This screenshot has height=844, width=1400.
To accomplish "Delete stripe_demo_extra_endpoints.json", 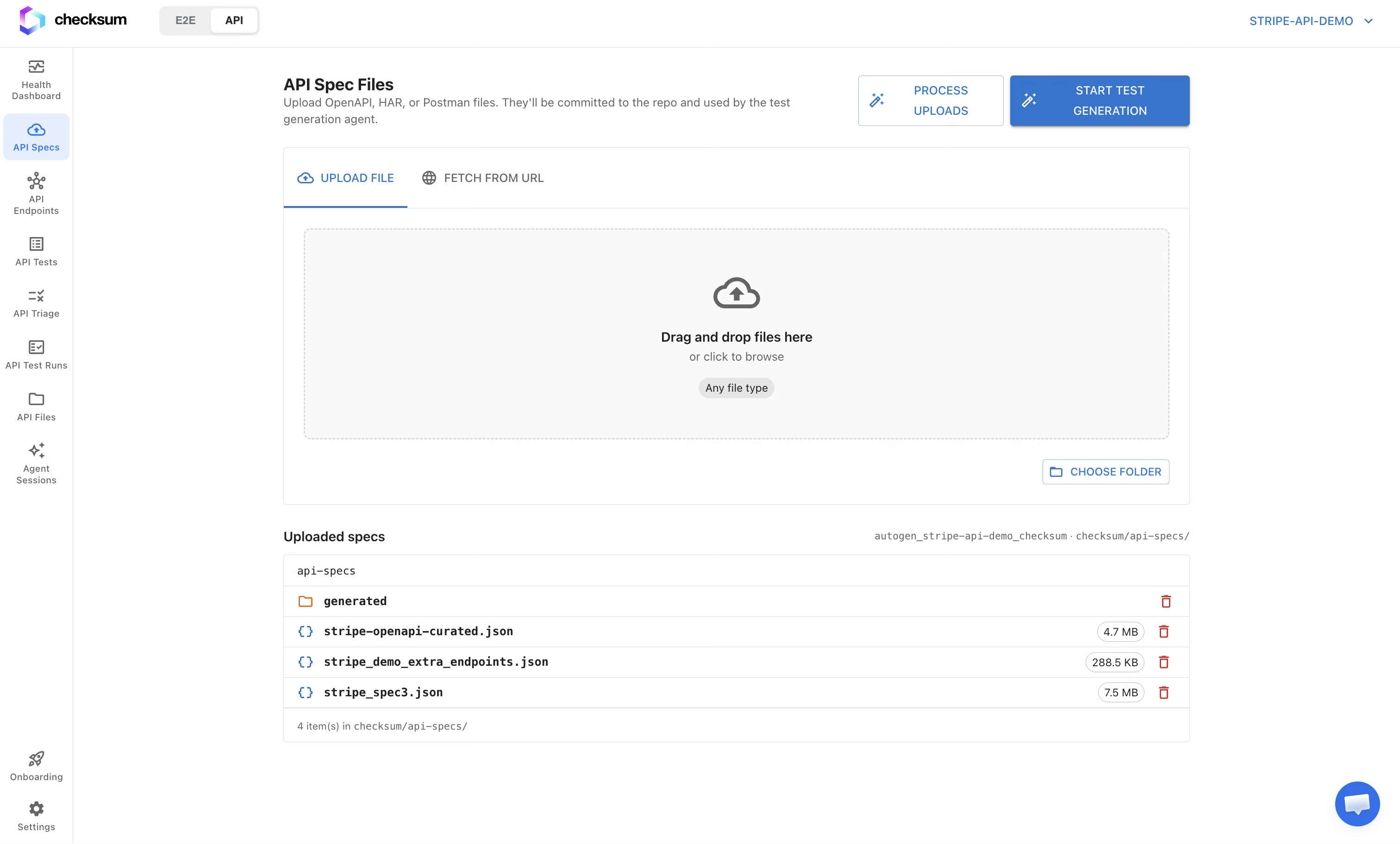I will click(x=1163, y=662).
